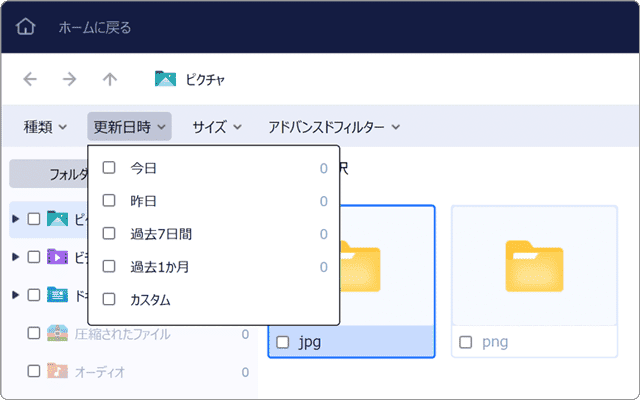
Task: Open the アドバンスドフィルター dropdown
Action: tap(334, 127)
